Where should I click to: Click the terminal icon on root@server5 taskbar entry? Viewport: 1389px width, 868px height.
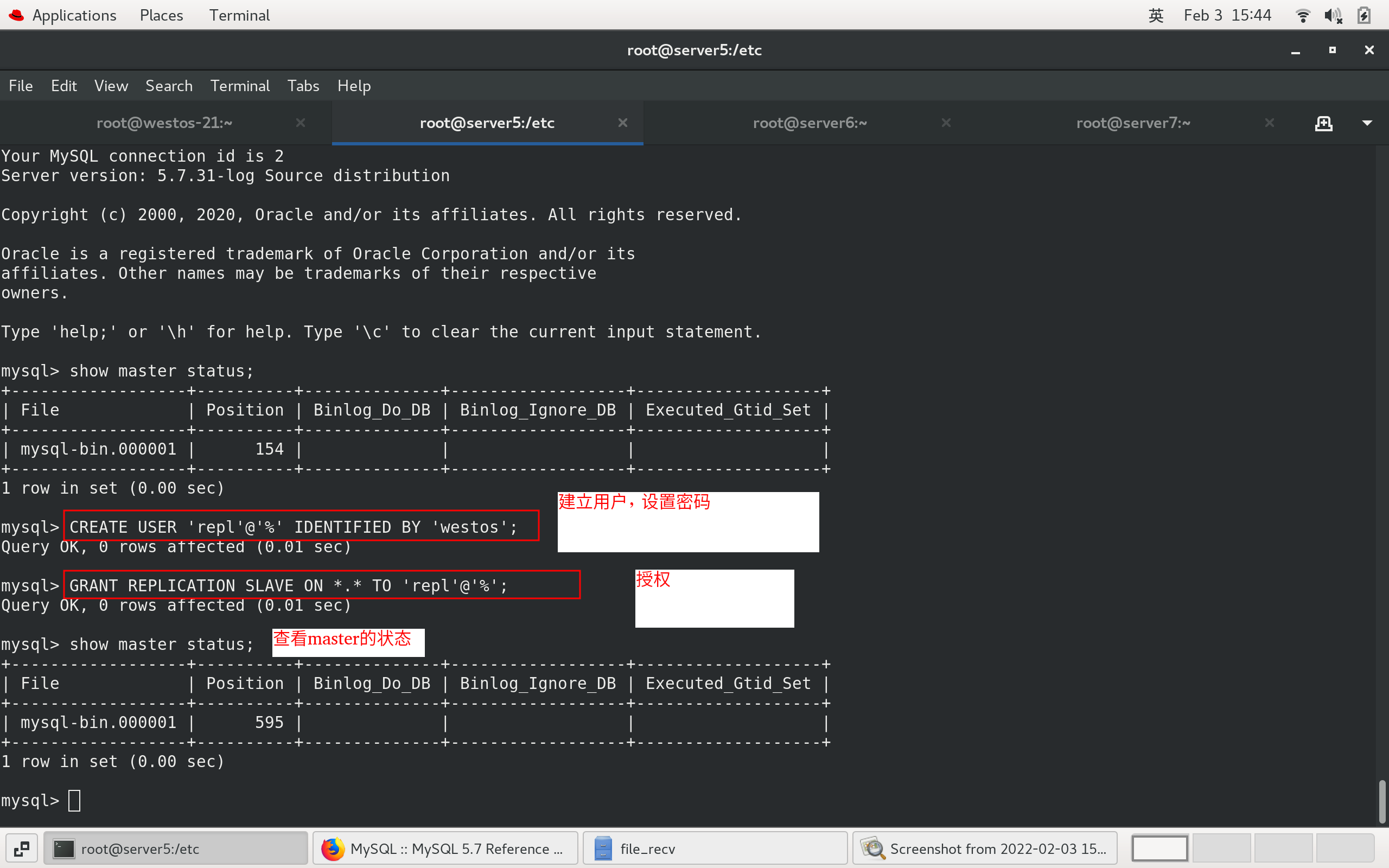click(63, 848)
